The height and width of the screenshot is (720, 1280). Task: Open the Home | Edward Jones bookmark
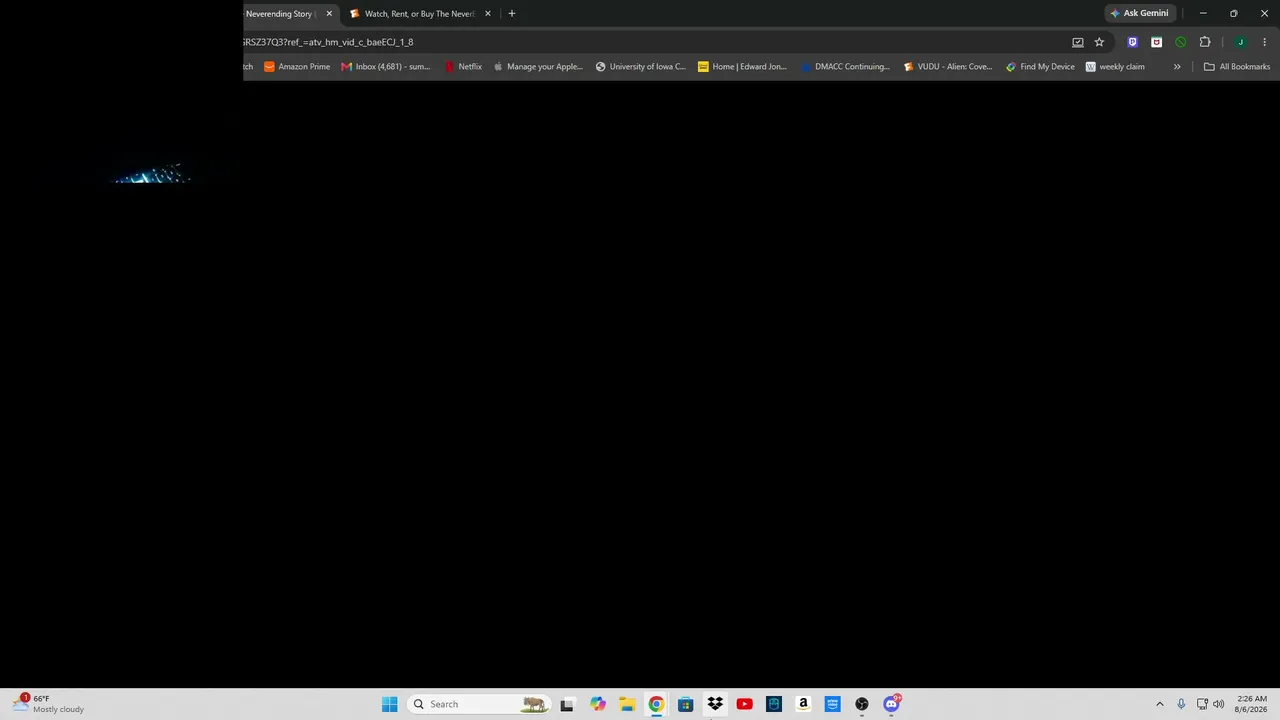coord(742,67)
